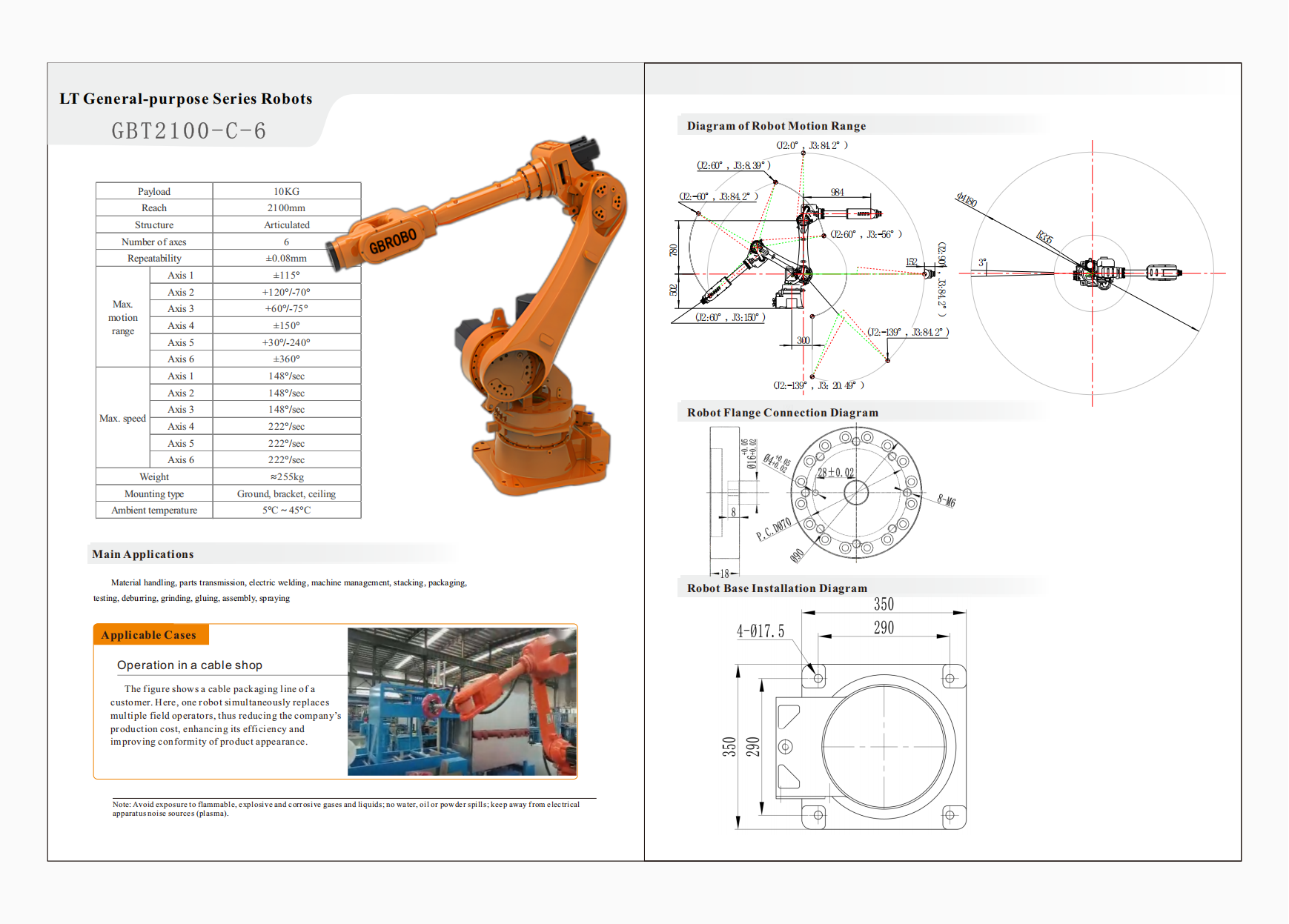Click the 'Diagram of Robot Motion Range' heading
The height and width of the screenshot is (924, 1289).
click(776, 126)
